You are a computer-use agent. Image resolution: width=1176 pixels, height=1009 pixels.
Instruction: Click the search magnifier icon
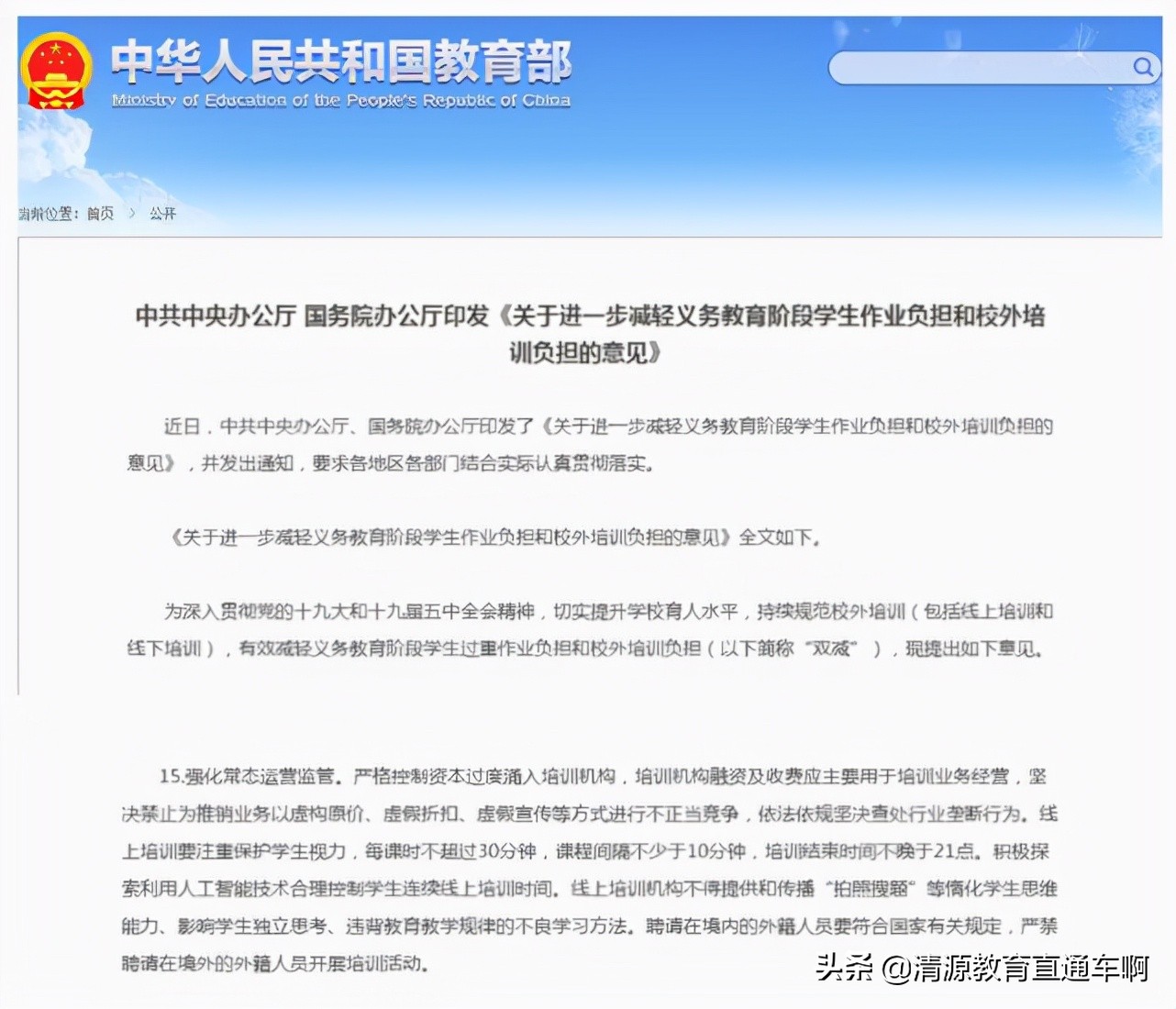[x=1142, y=67]
